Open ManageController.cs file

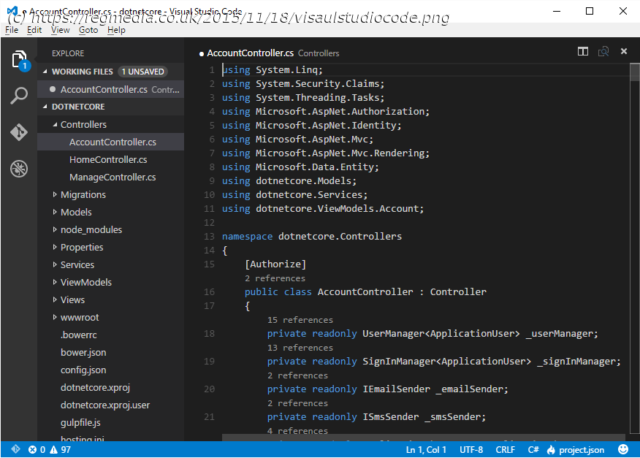click(113, 177)
